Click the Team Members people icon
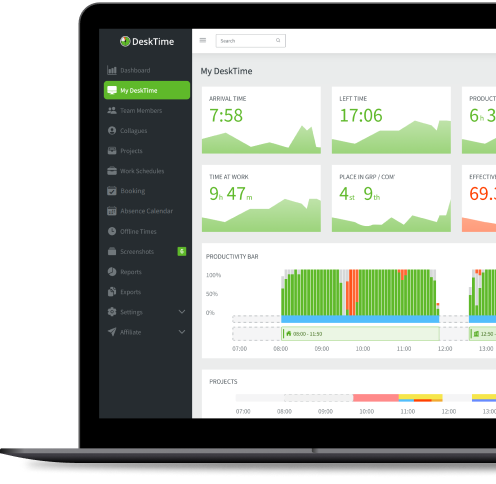 click(112, 110)
